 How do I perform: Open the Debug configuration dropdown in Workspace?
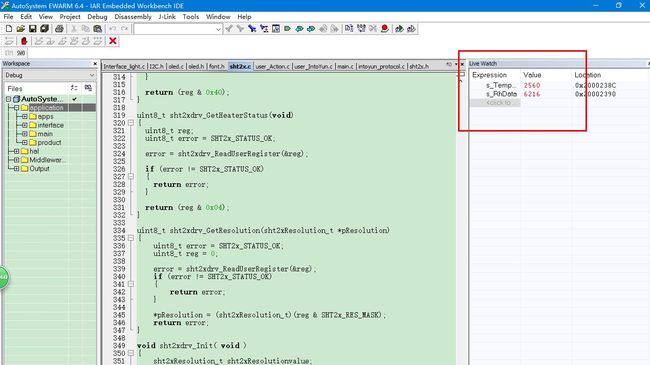point(50,75)
